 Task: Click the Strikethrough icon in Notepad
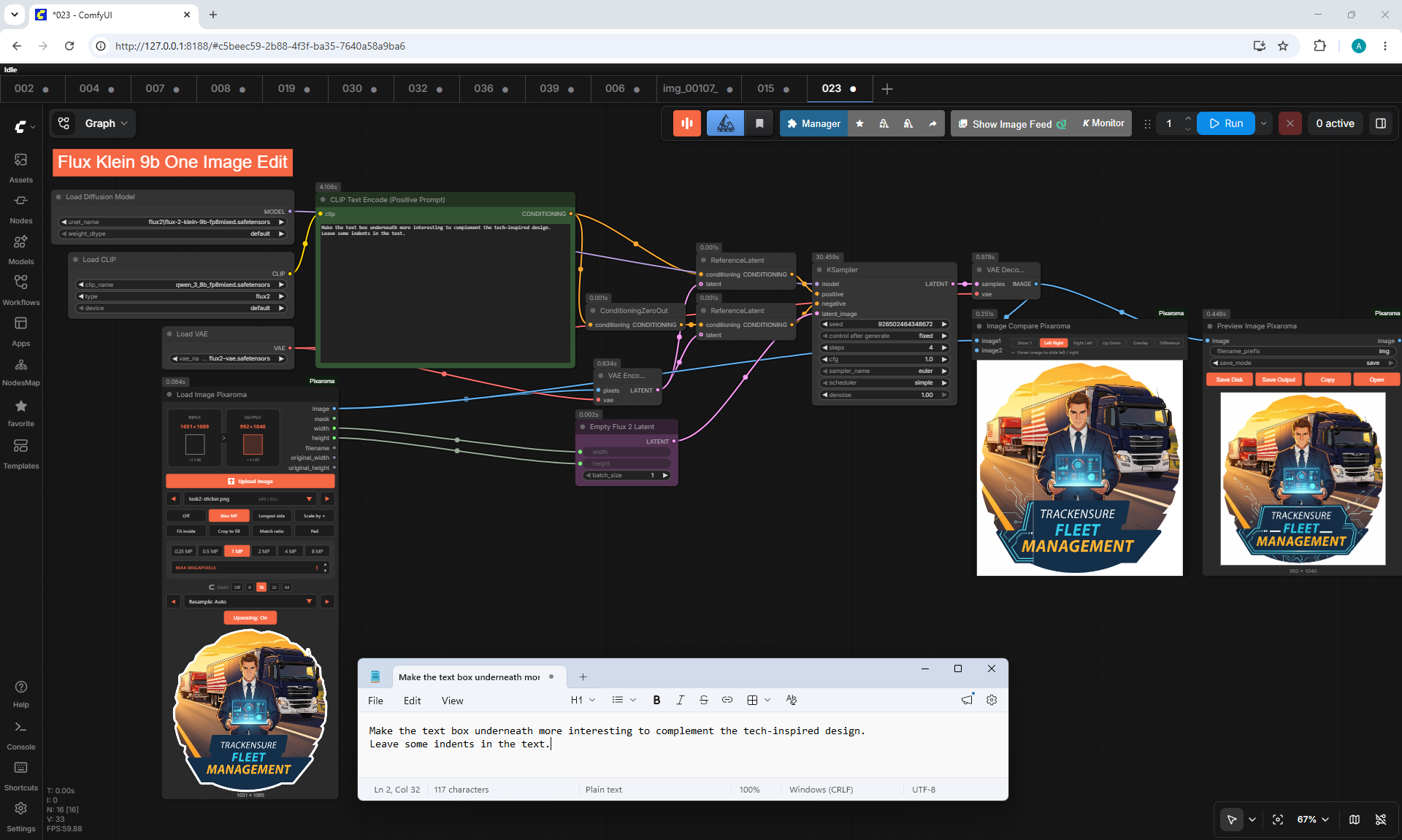click(703, 700)
